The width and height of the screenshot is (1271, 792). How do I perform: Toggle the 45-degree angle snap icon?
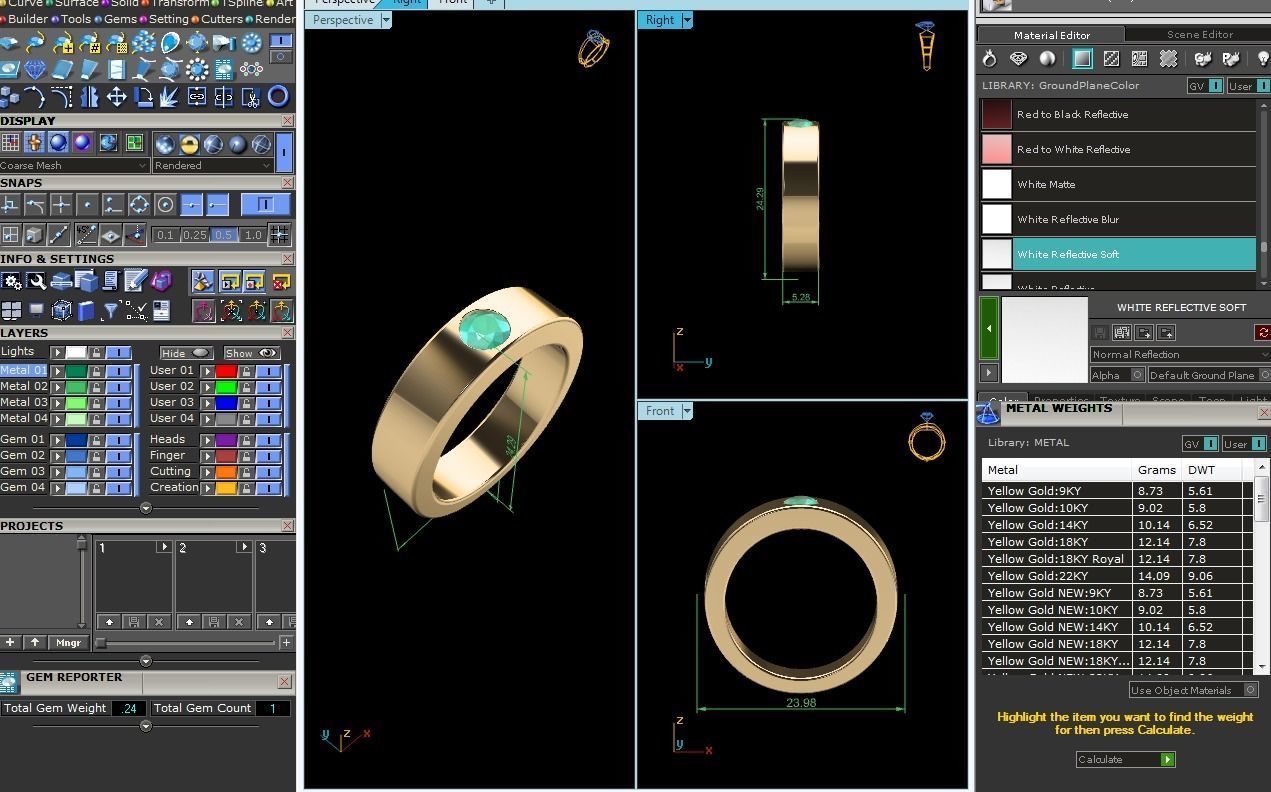[x=86, y=235]
